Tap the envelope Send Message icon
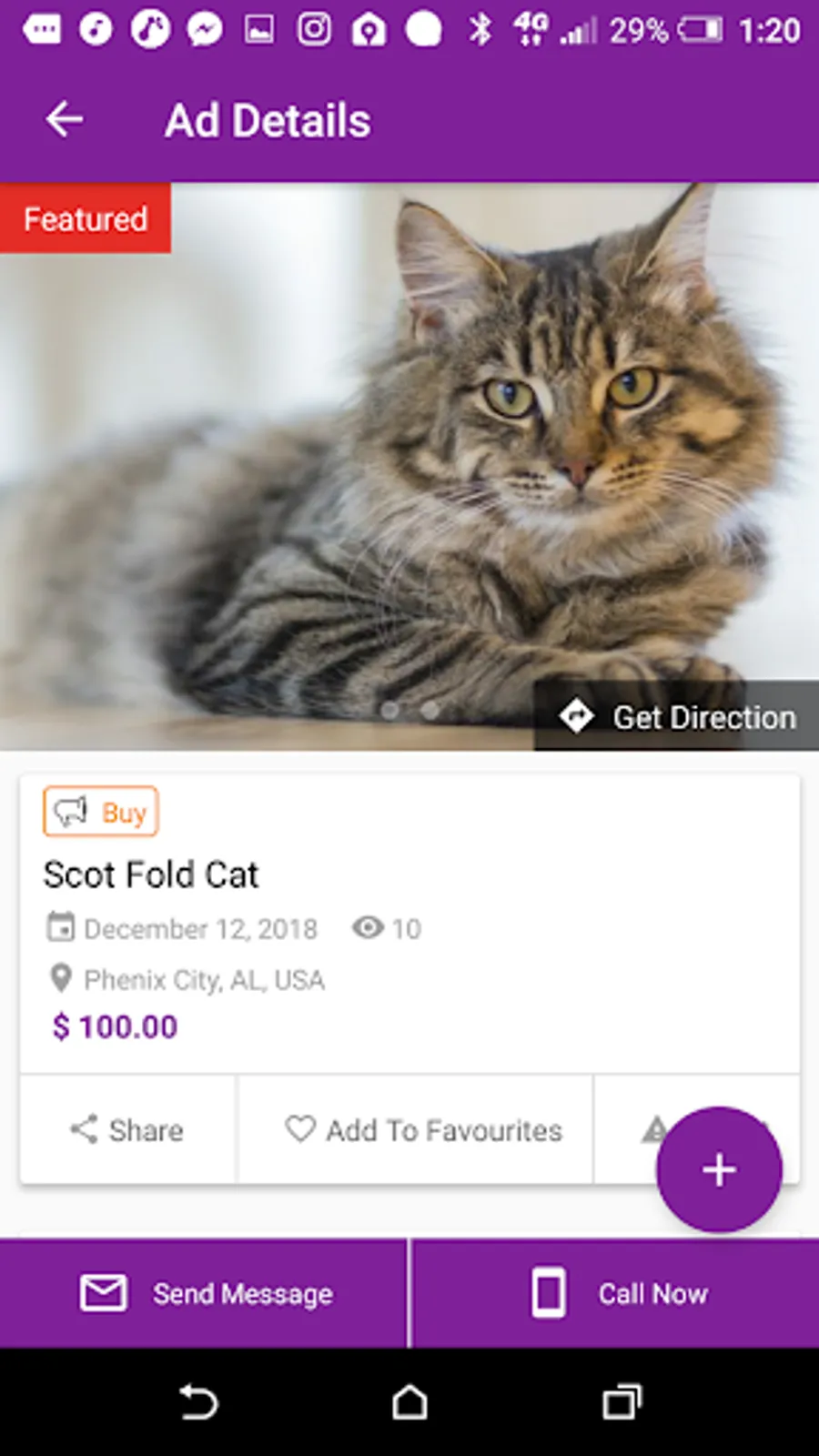Screen dimensions: 819x1456 tap(104, 1292)
